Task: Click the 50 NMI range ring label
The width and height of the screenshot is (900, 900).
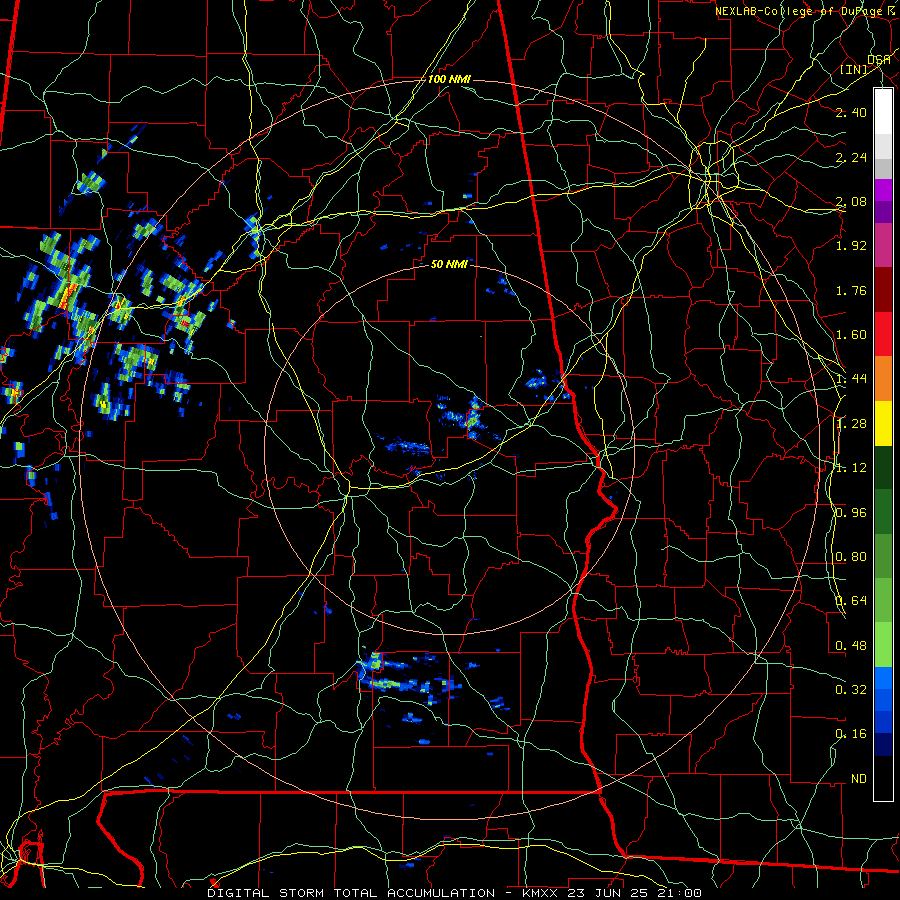Action: click(449, 265)
